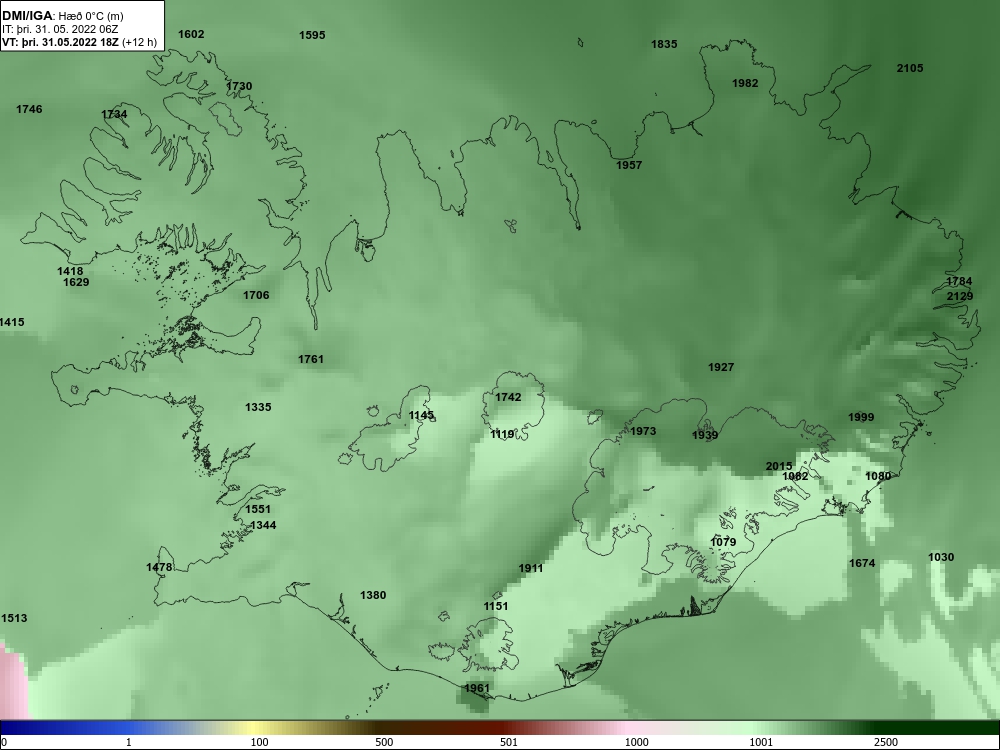The height and width of the screenshot is (750, 1000).
Task: Click the 1418 height label
Action: (x=70, y=271)
